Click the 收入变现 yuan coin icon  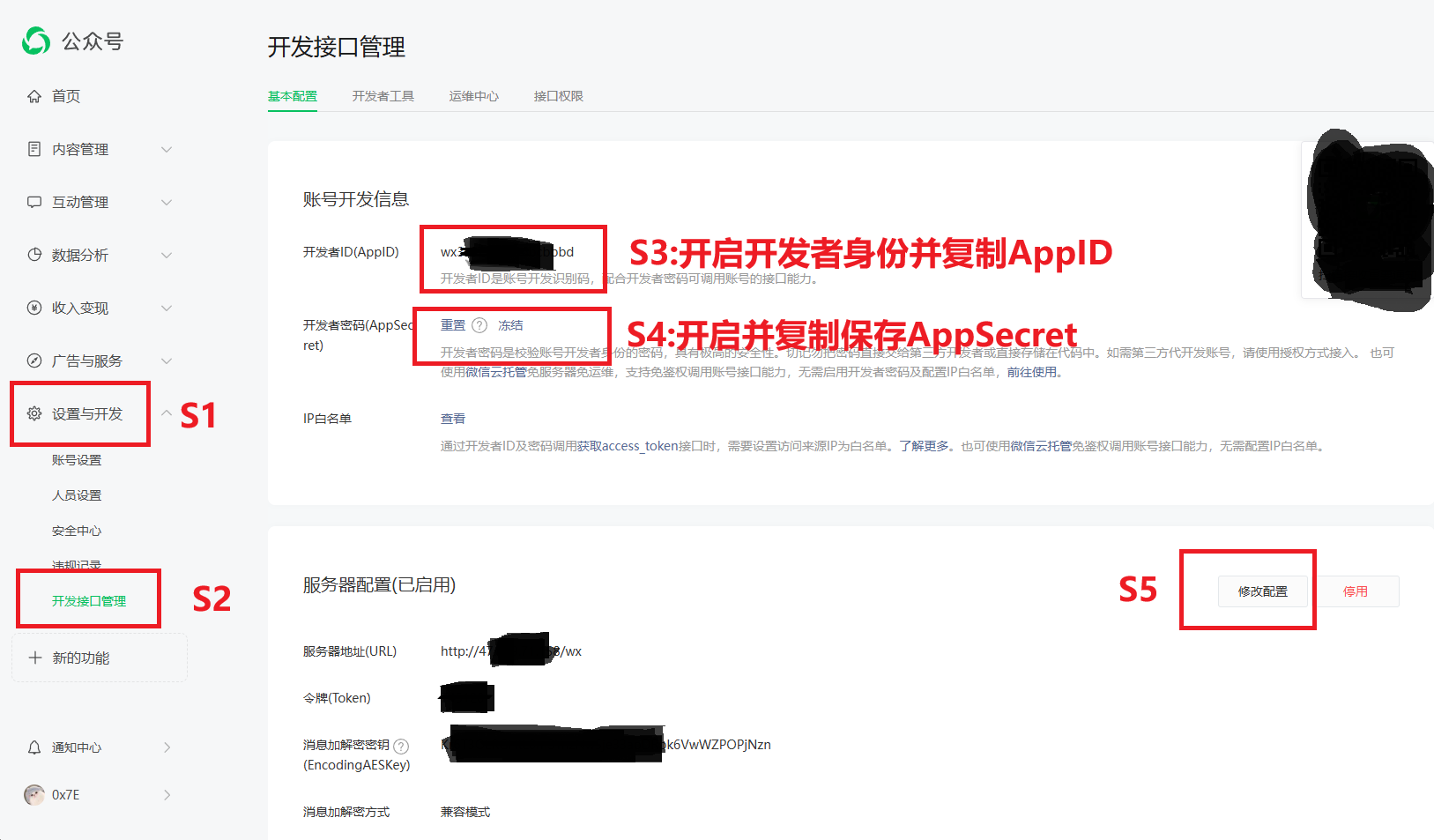coord(34,308)
